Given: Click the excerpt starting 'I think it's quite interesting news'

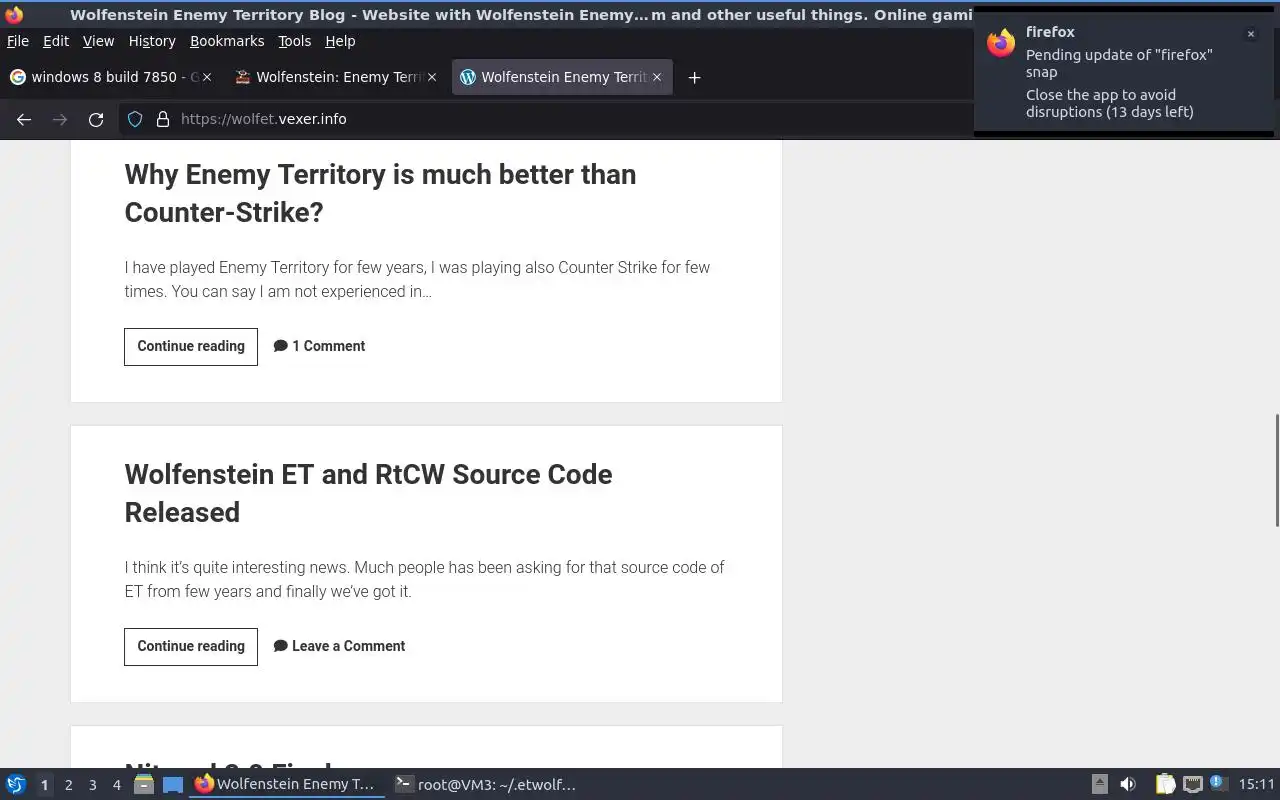Looking at the screenshot, I should tap(424, 579).
